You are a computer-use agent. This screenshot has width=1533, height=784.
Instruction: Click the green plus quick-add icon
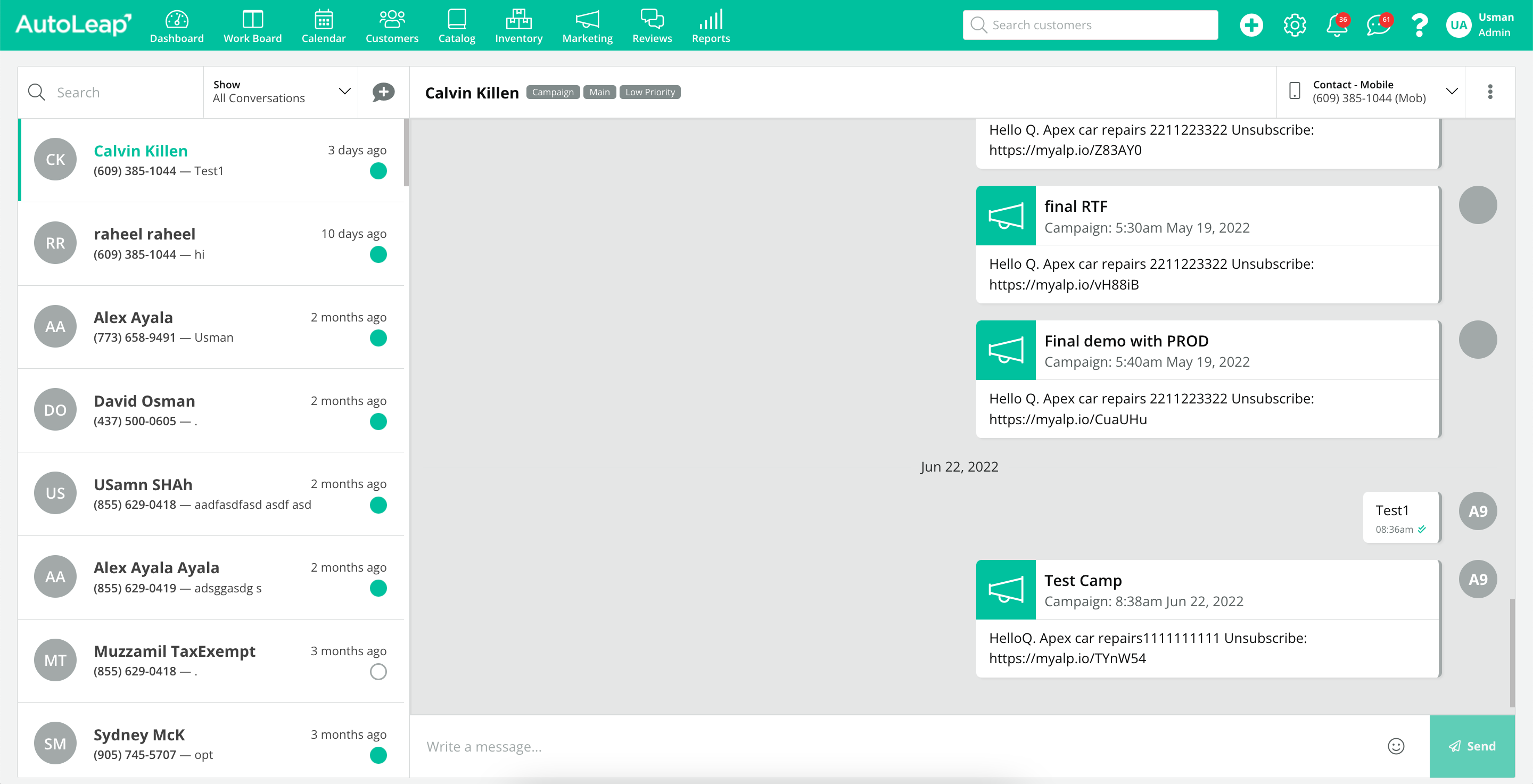pyautogui.click(x=1251, y=25)
